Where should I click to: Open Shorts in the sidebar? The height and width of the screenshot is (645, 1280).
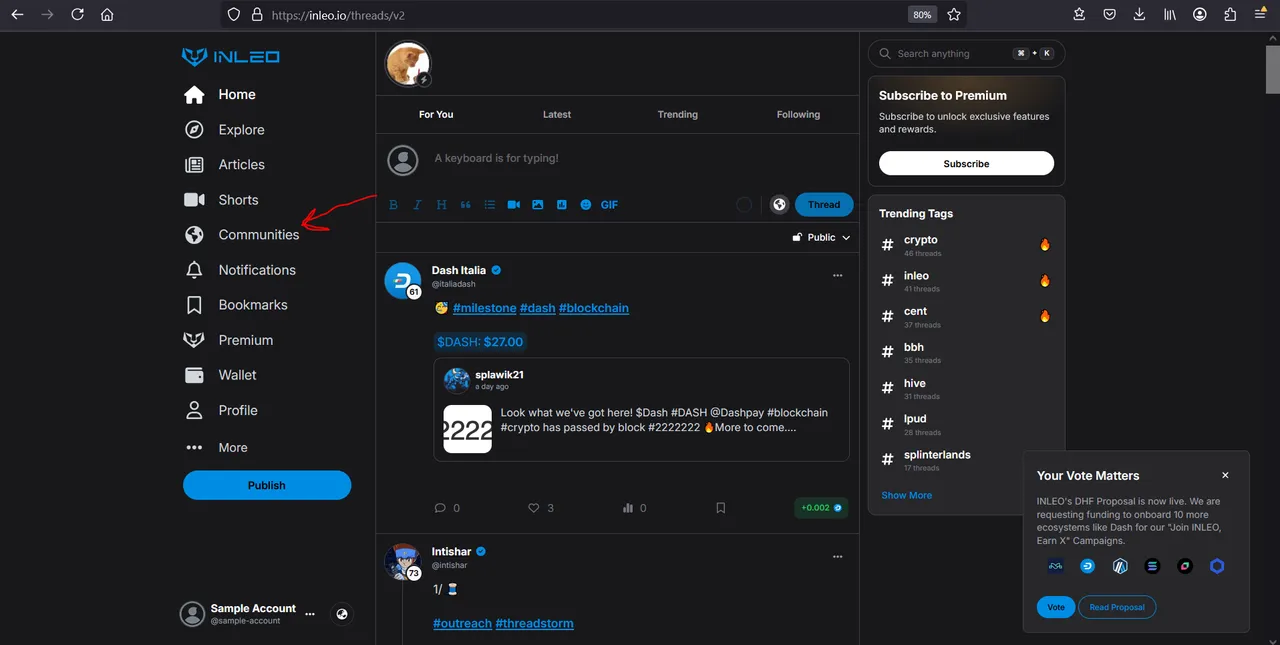[221, 200]
